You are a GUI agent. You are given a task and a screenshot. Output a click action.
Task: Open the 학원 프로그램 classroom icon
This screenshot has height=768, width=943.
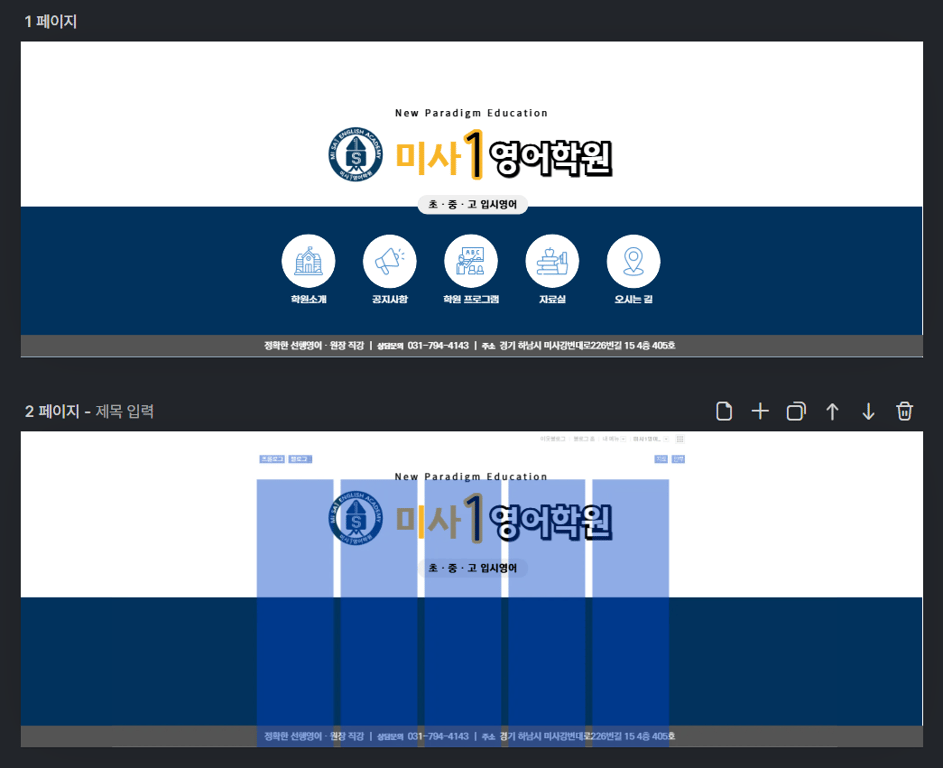[x=470, y=260]
